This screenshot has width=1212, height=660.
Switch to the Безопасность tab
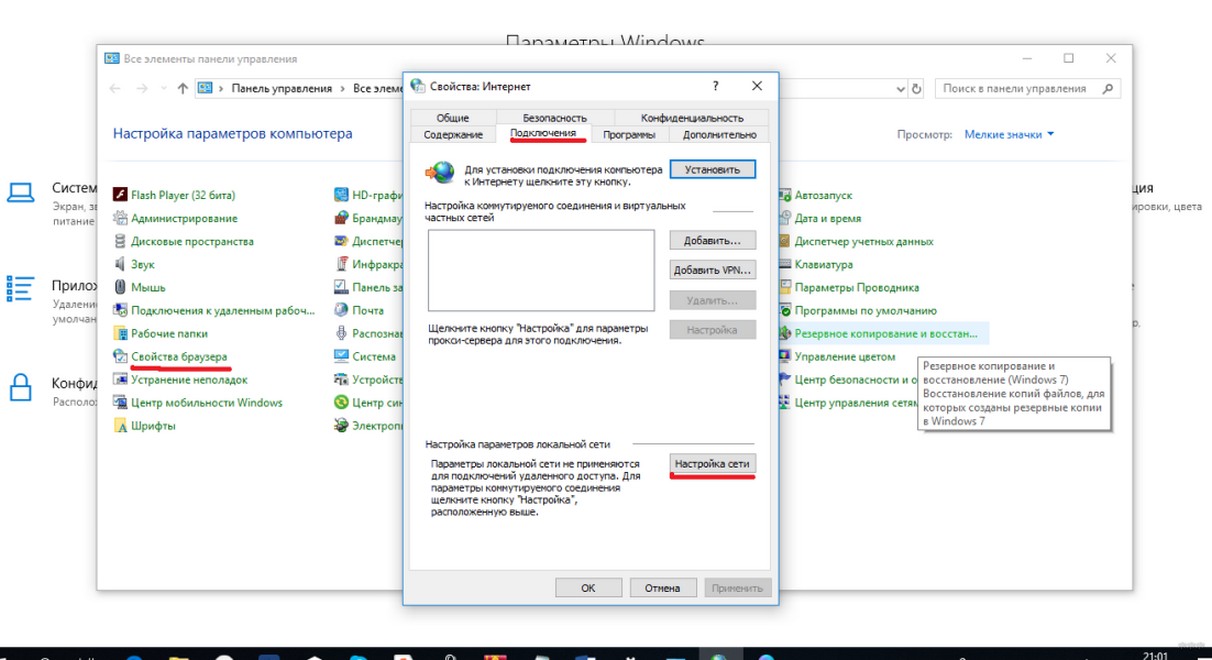point(554,118)
